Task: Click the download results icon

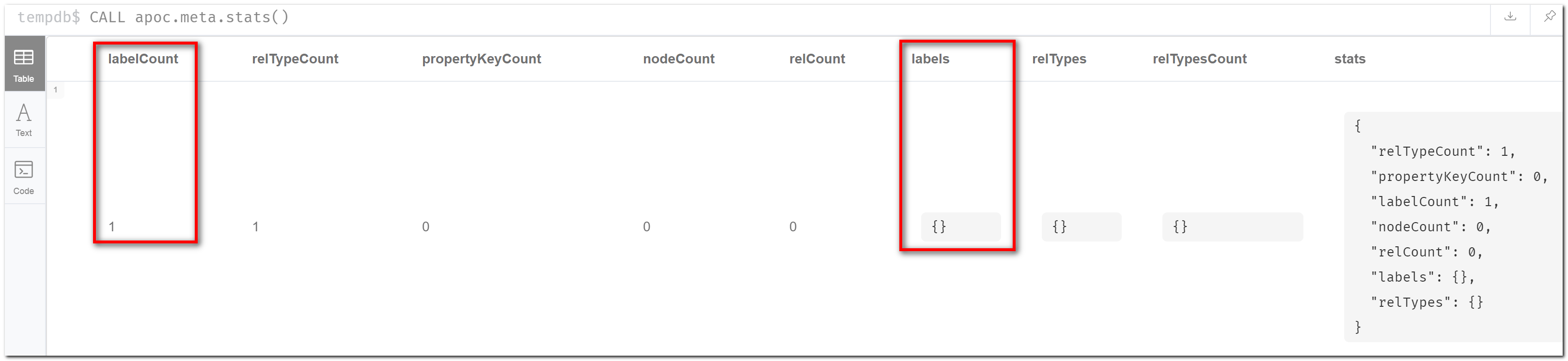Action: pos(1510,17)
